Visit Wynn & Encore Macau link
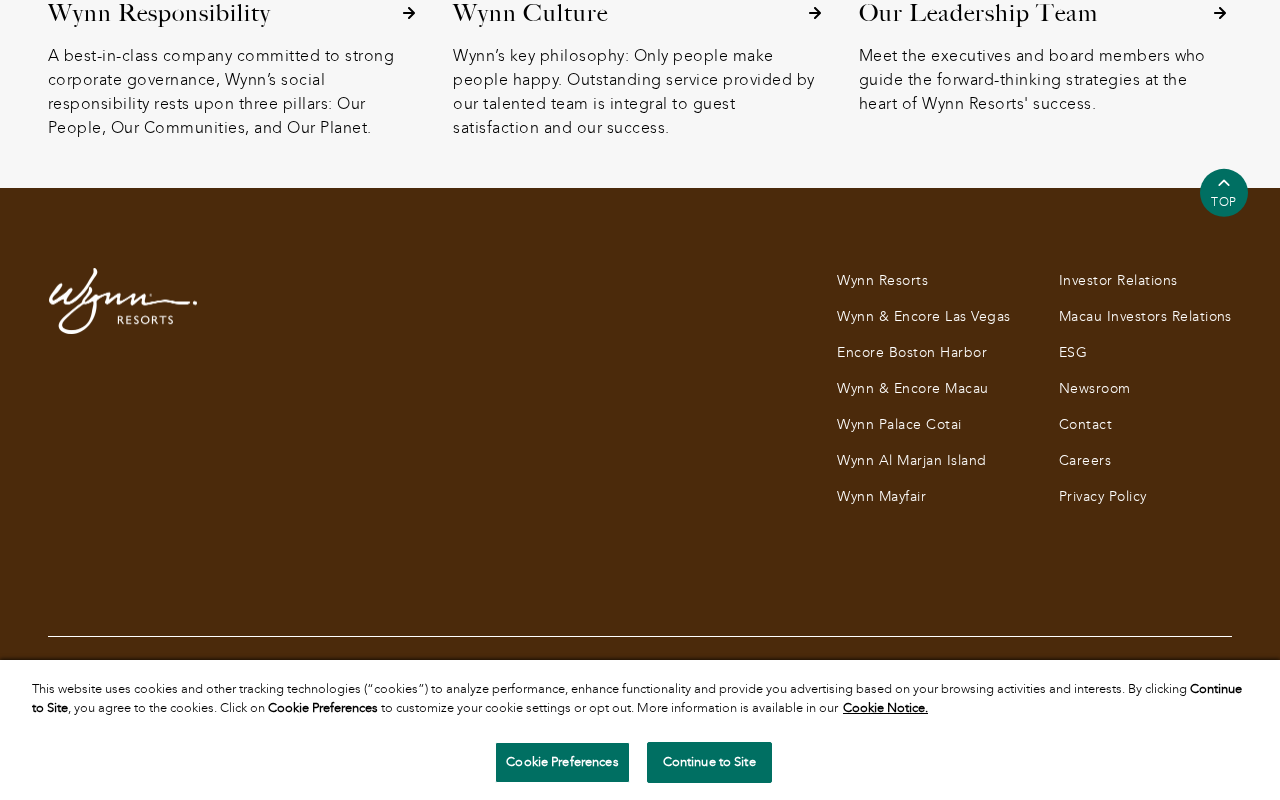Image resolution: width=1280 pixels, height=800 pixels. [912, 389]
